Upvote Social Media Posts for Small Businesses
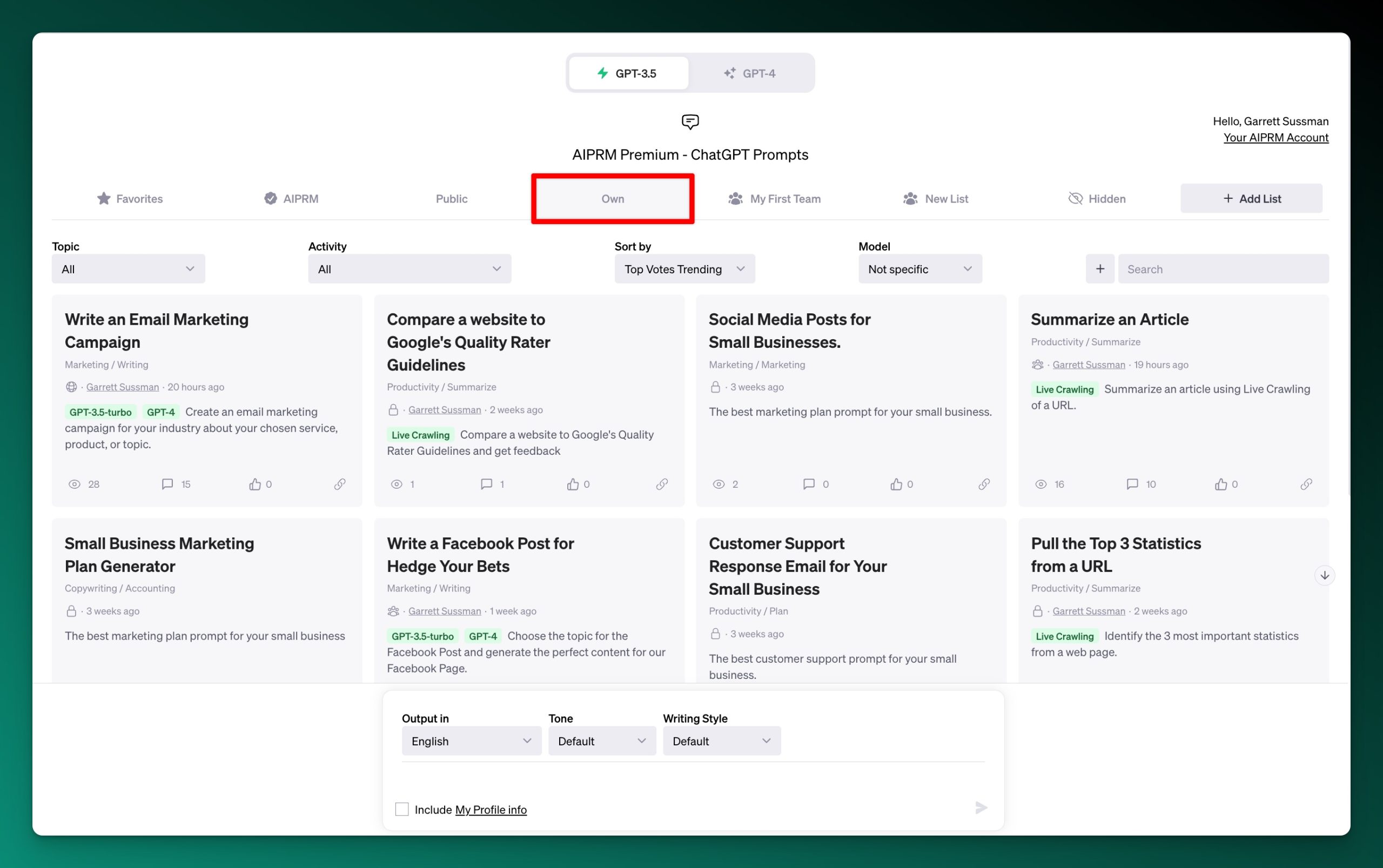The image size is (1383, 868). 896,484
